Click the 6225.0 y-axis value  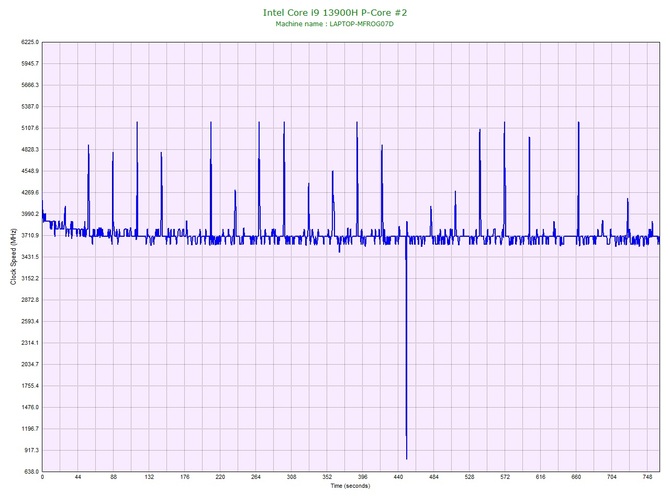(30, 42)
